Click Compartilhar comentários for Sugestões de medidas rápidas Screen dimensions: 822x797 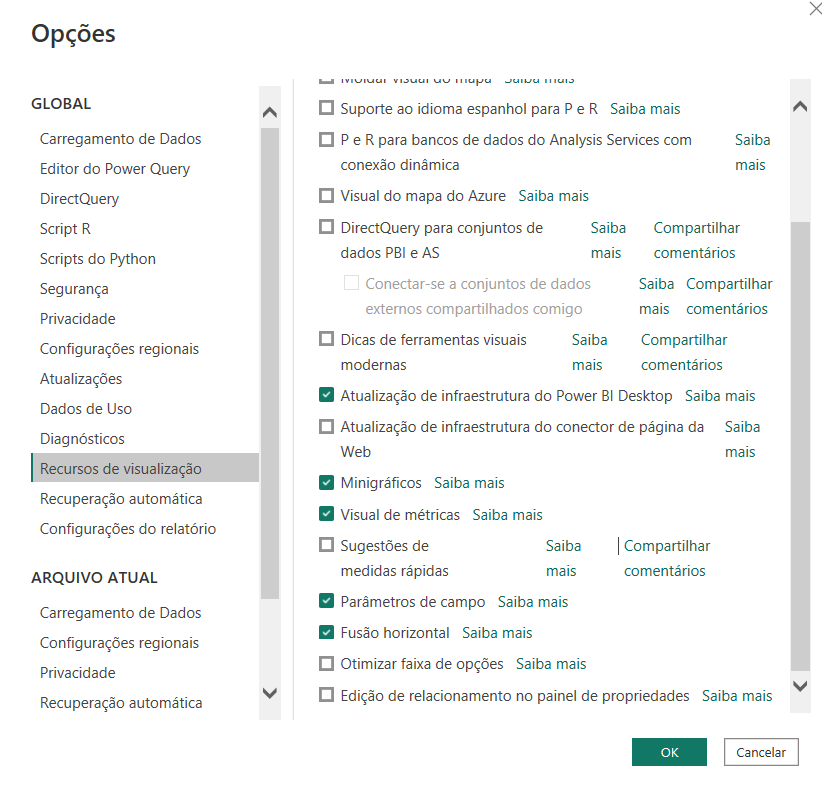coord(667,558)
